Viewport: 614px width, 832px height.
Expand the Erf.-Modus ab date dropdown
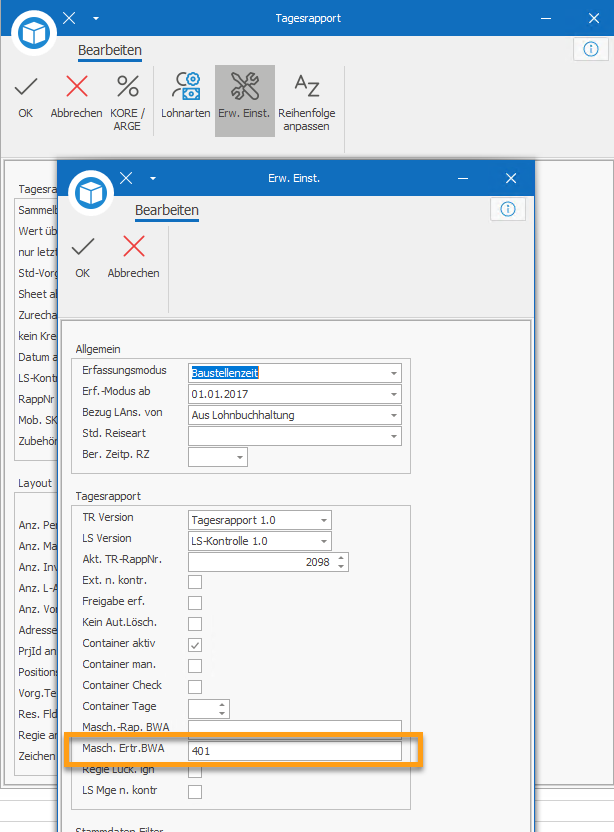(x=394, y=394)
